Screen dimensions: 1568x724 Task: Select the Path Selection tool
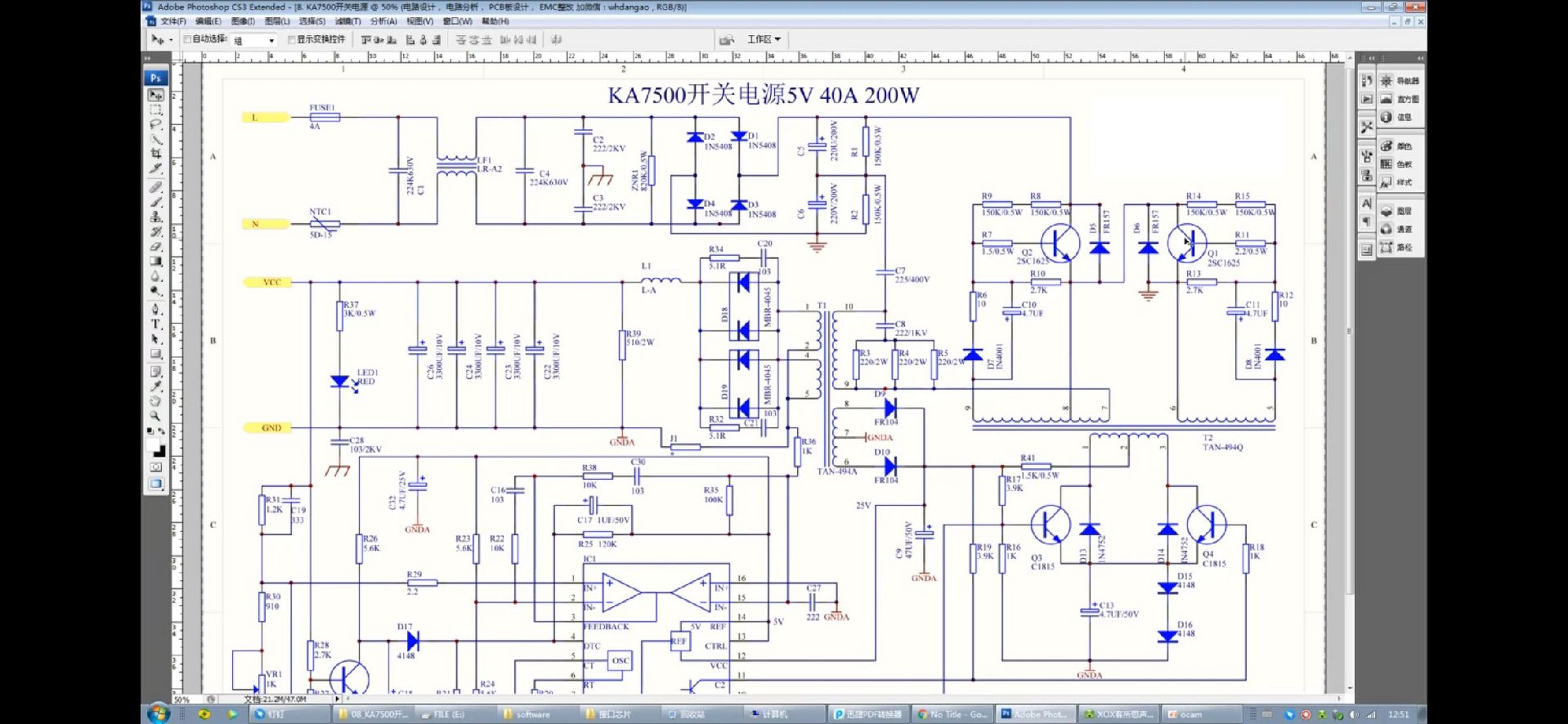point(156,339)
